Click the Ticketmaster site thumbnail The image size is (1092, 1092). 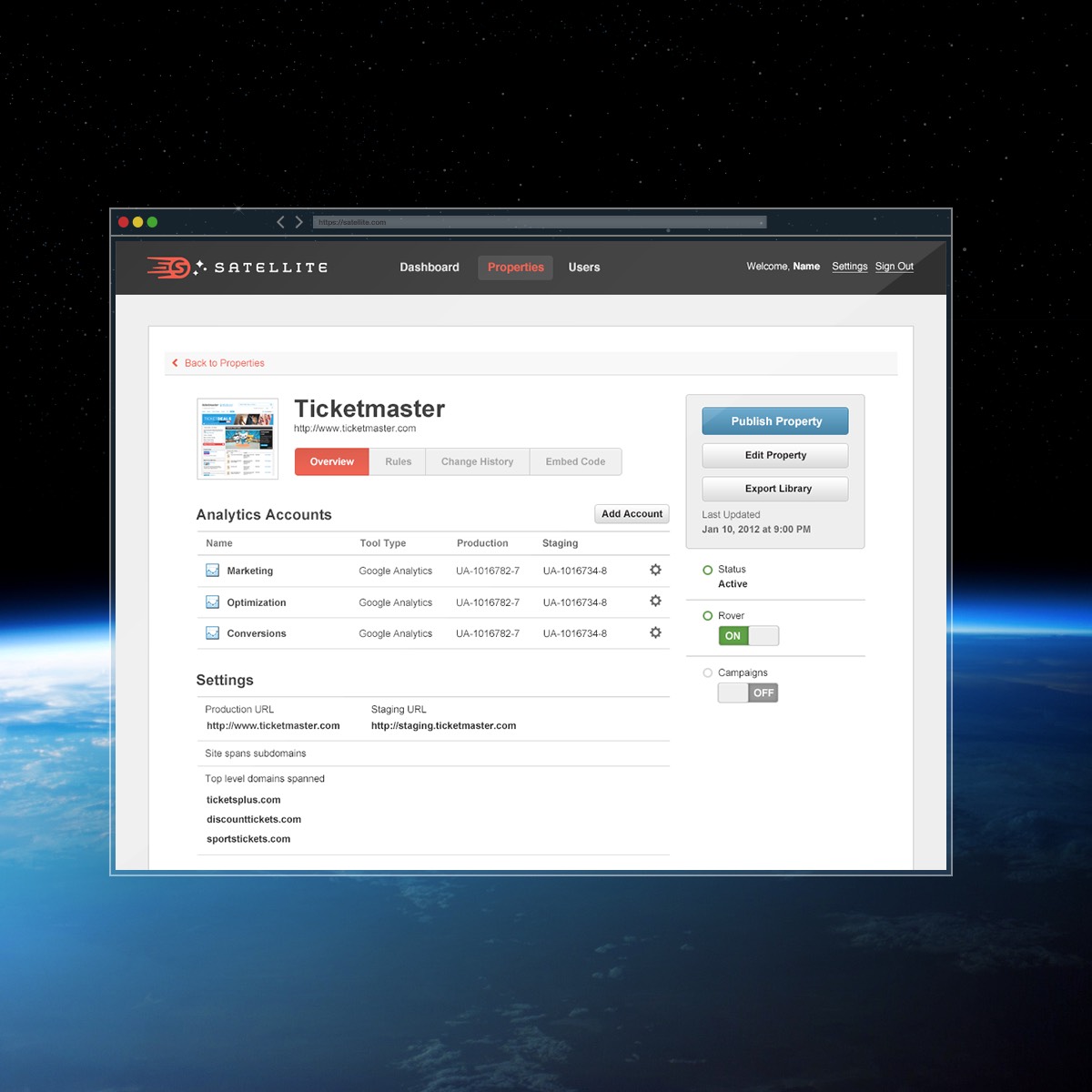[238, 439]
